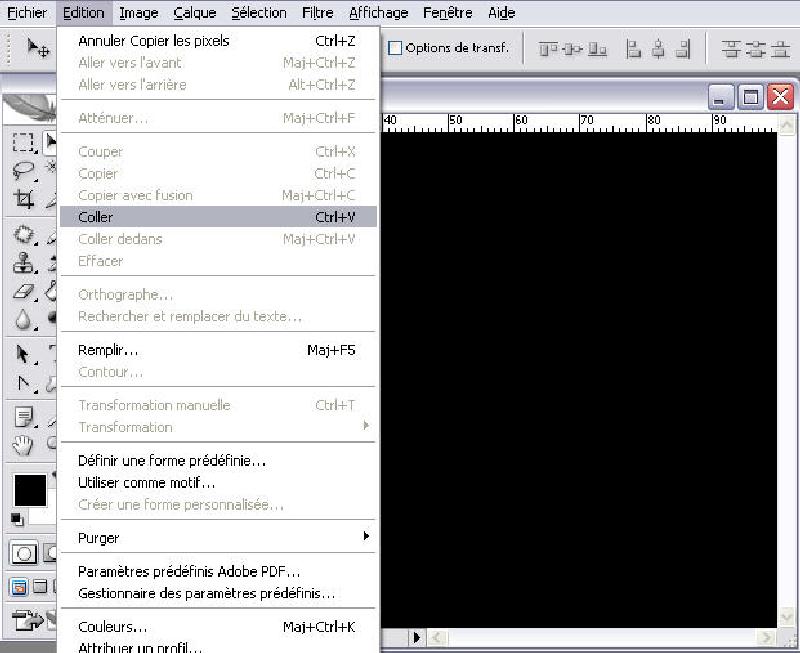This screenshot has width=800, height=653.
Task: Click horizontal scrollbar right arrow
Action: click(x=765, y=637)
